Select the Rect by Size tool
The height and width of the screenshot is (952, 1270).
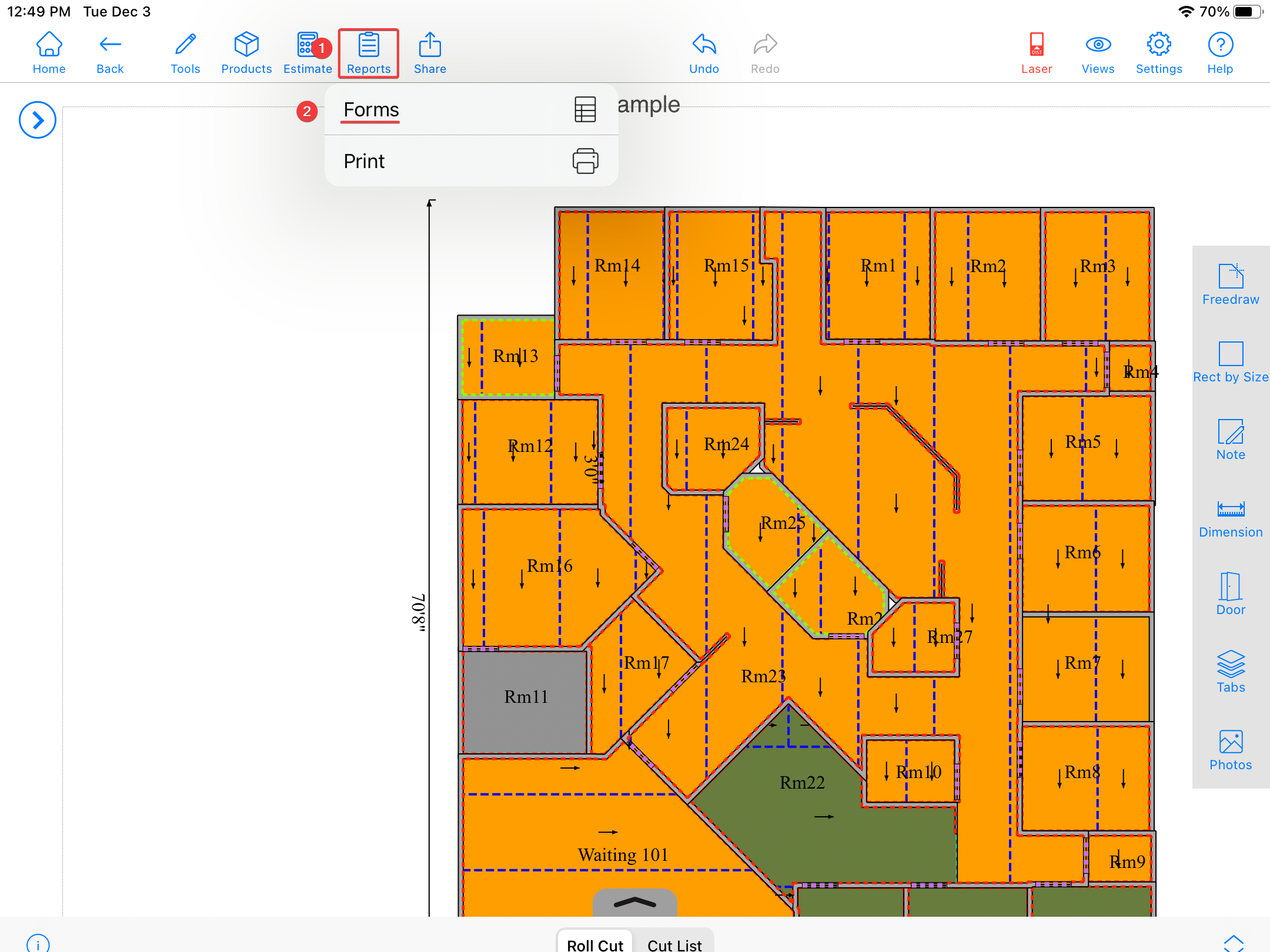(x=1230, y=362)
